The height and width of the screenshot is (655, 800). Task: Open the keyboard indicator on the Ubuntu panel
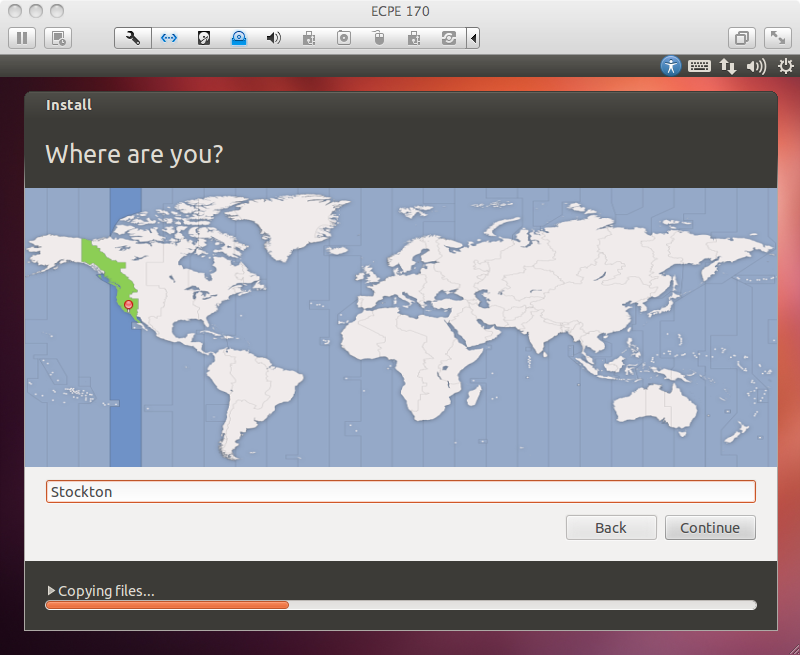pyautogui.click(x=699, y=66)
